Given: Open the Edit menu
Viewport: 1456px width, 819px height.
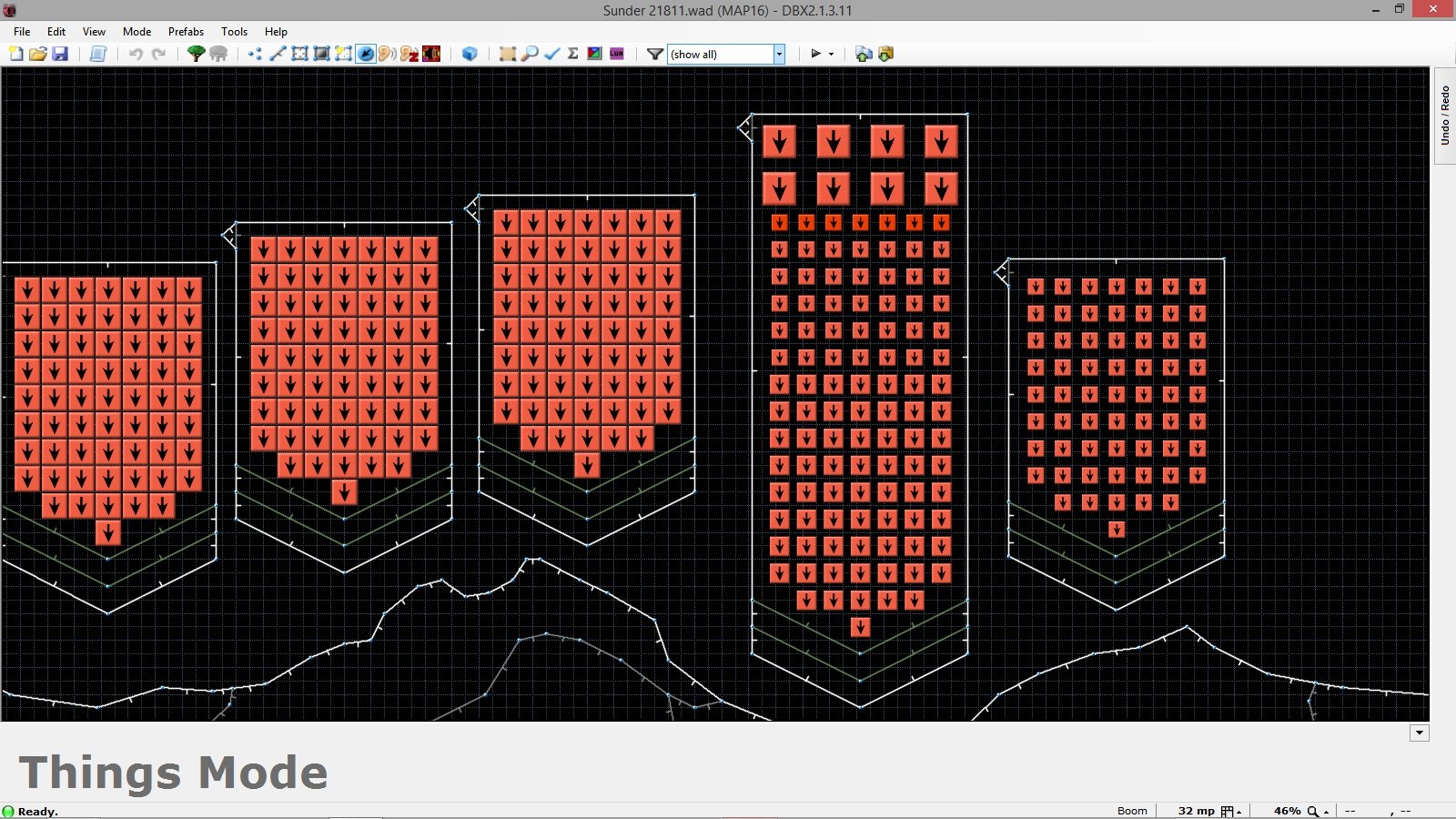Looking at the screenshot, I should [x=56, y=31].
